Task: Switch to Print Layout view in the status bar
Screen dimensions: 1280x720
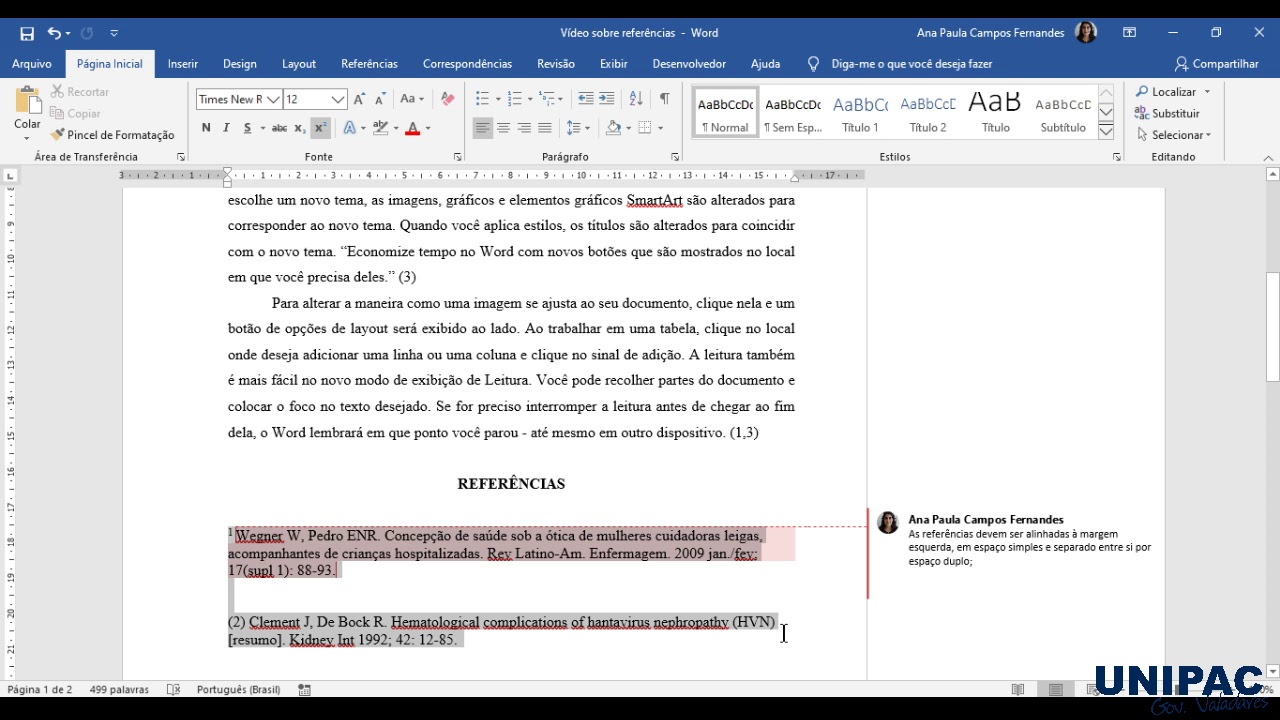Action: [1056, 690]
